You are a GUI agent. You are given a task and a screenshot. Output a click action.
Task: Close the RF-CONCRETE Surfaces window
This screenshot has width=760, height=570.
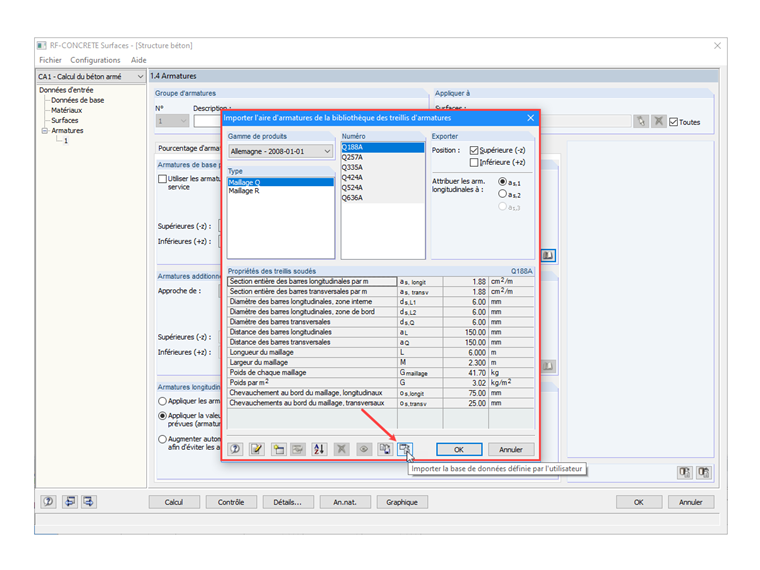click(717, 46)
